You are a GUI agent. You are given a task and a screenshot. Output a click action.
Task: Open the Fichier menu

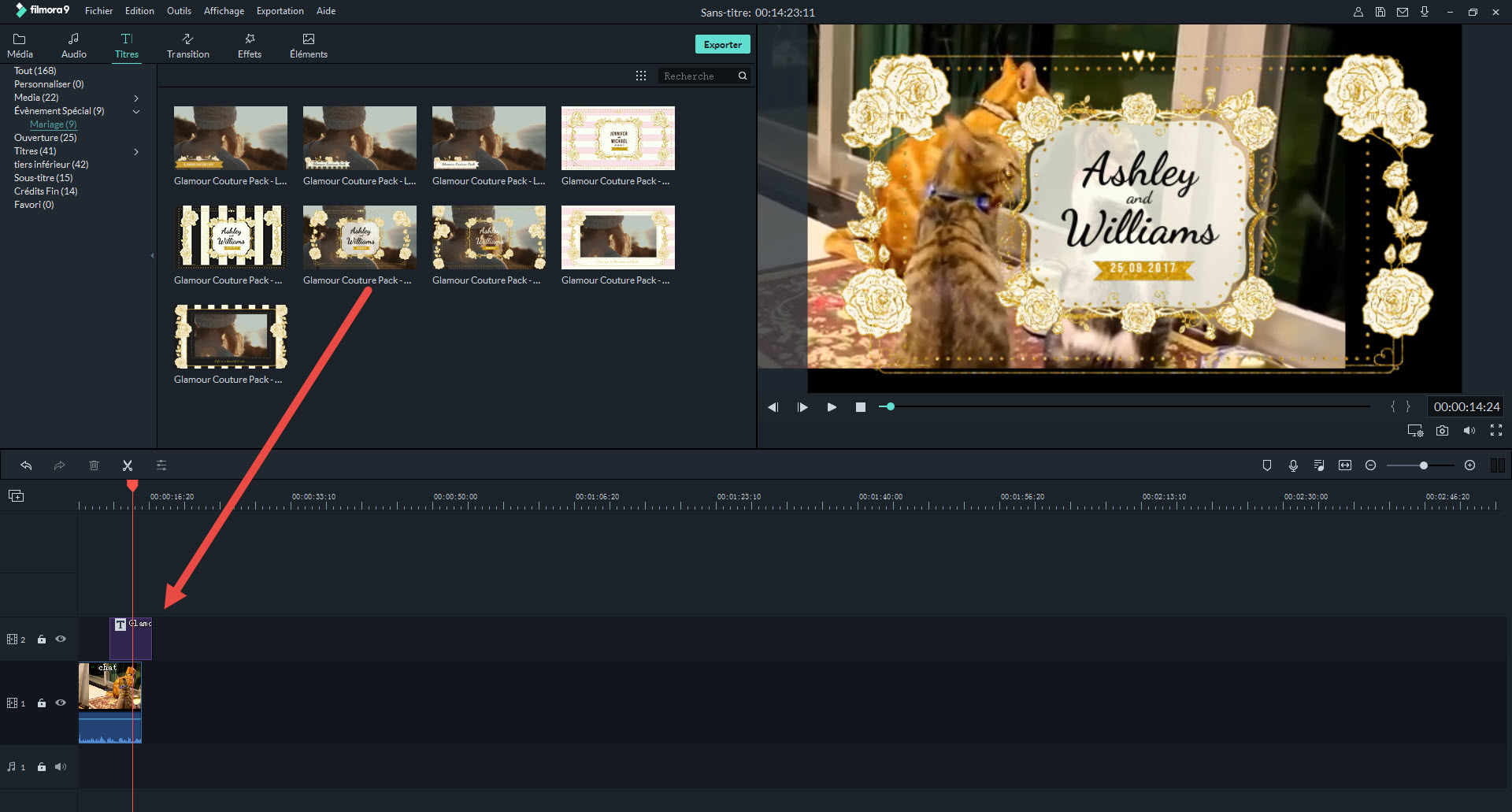pos(98,11)
